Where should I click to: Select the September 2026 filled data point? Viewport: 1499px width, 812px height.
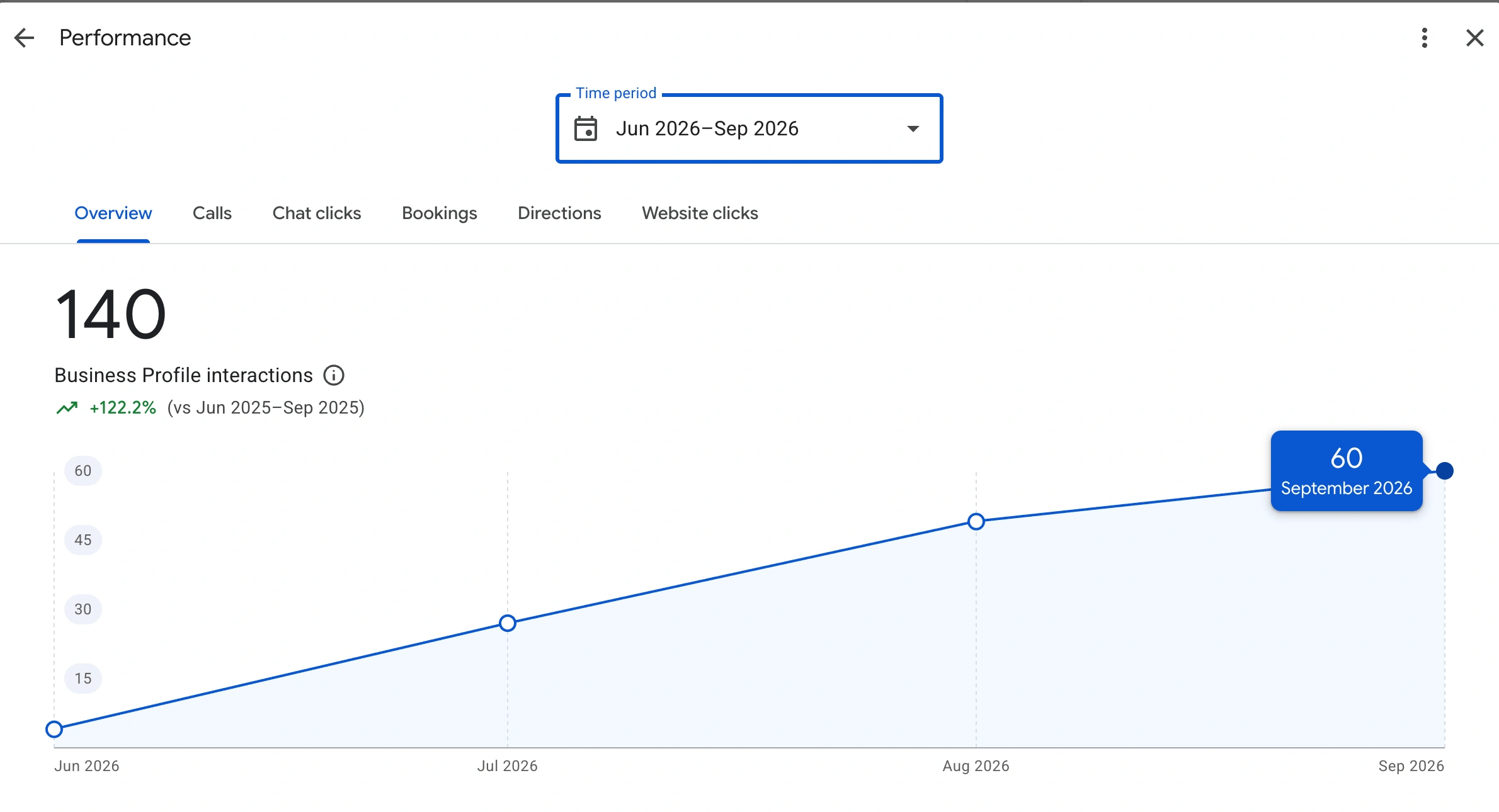1445,471
